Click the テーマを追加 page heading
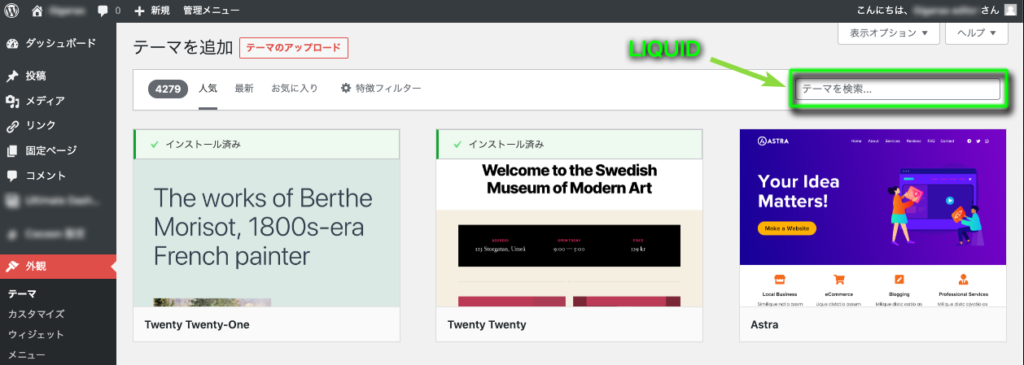The height and width of the screenshot is (365, 1024). [x=183, y=48]
